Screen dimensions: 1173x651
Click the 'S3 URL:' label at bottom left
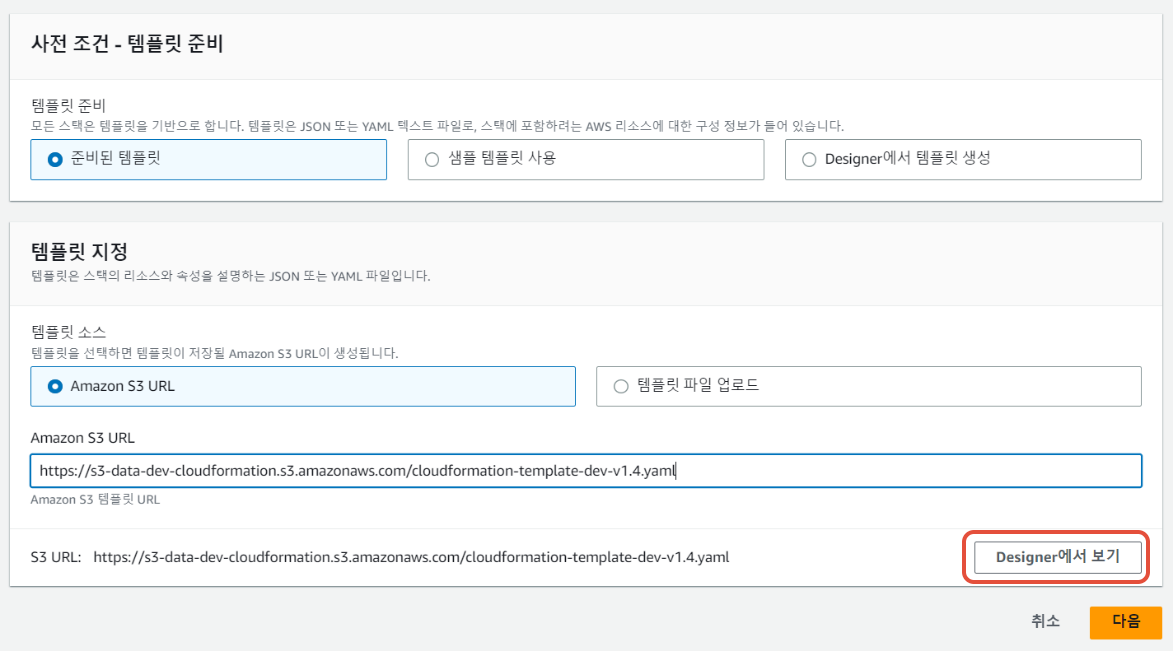click(59, 556)
